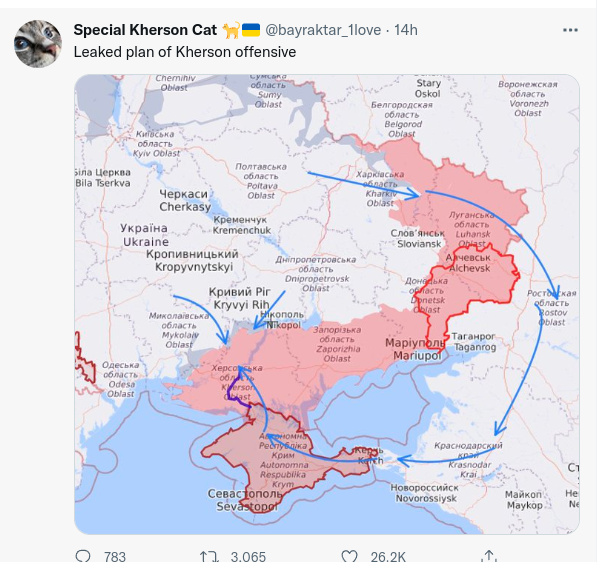The image size is (597, 562).
Task: Click the tweet text Leaked plan of Kherson offensive
Action: [185, 52]
